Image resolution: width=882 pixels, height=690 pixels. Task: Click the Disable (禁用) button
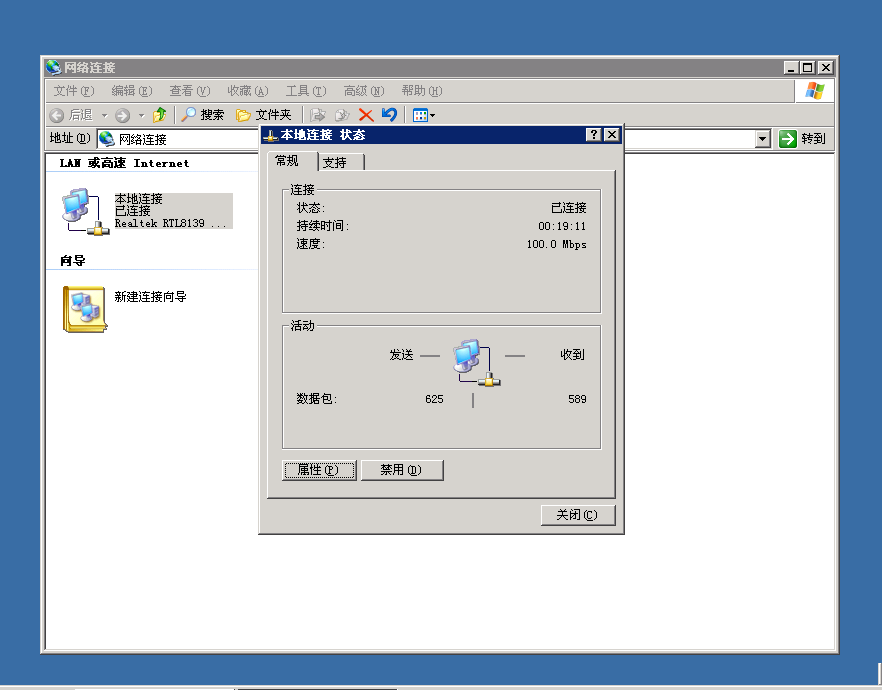coord(402,470)
